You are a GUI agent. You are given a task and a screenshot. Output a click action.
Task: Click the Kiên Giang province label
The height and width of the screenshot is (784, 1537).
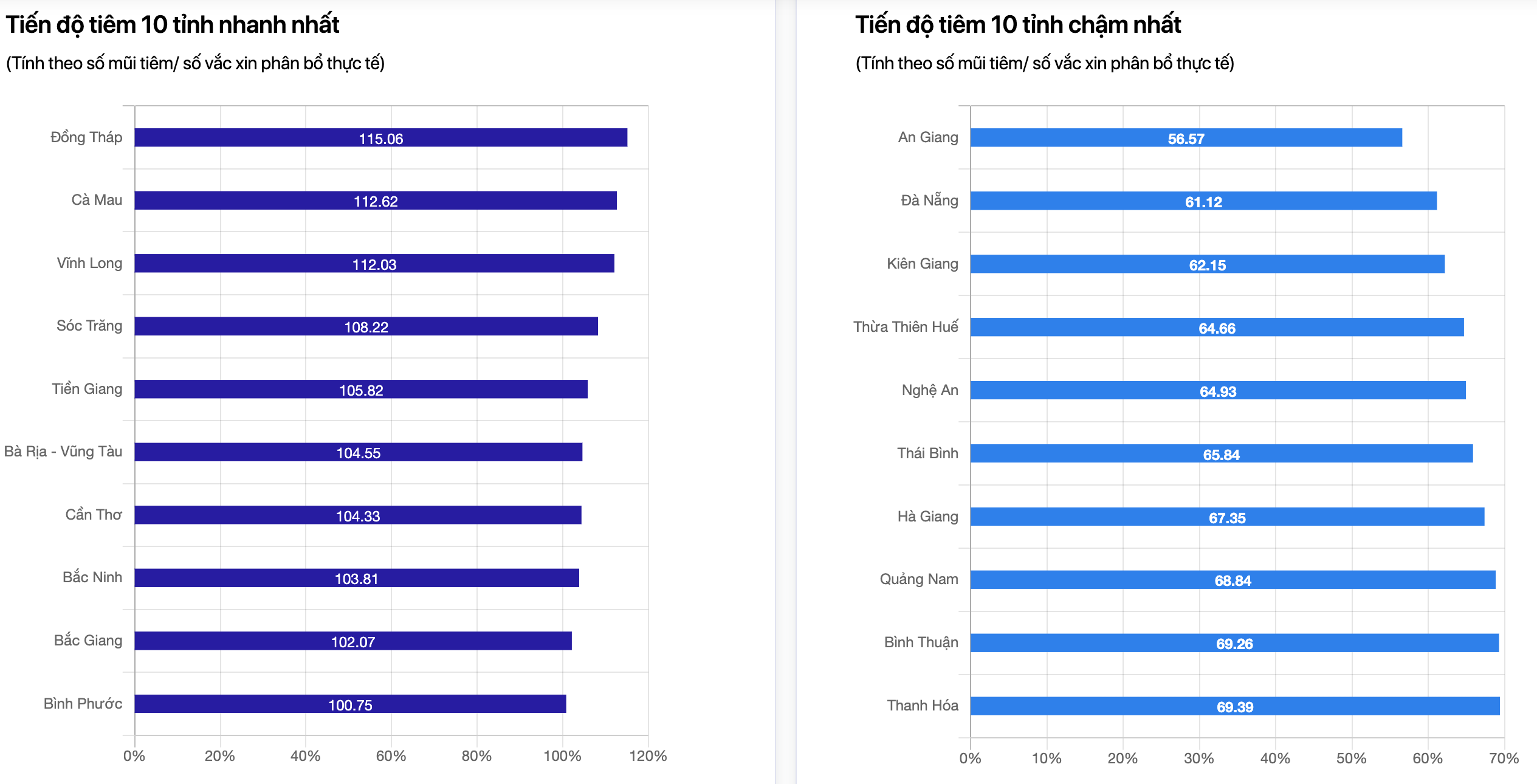coord(922,264)
